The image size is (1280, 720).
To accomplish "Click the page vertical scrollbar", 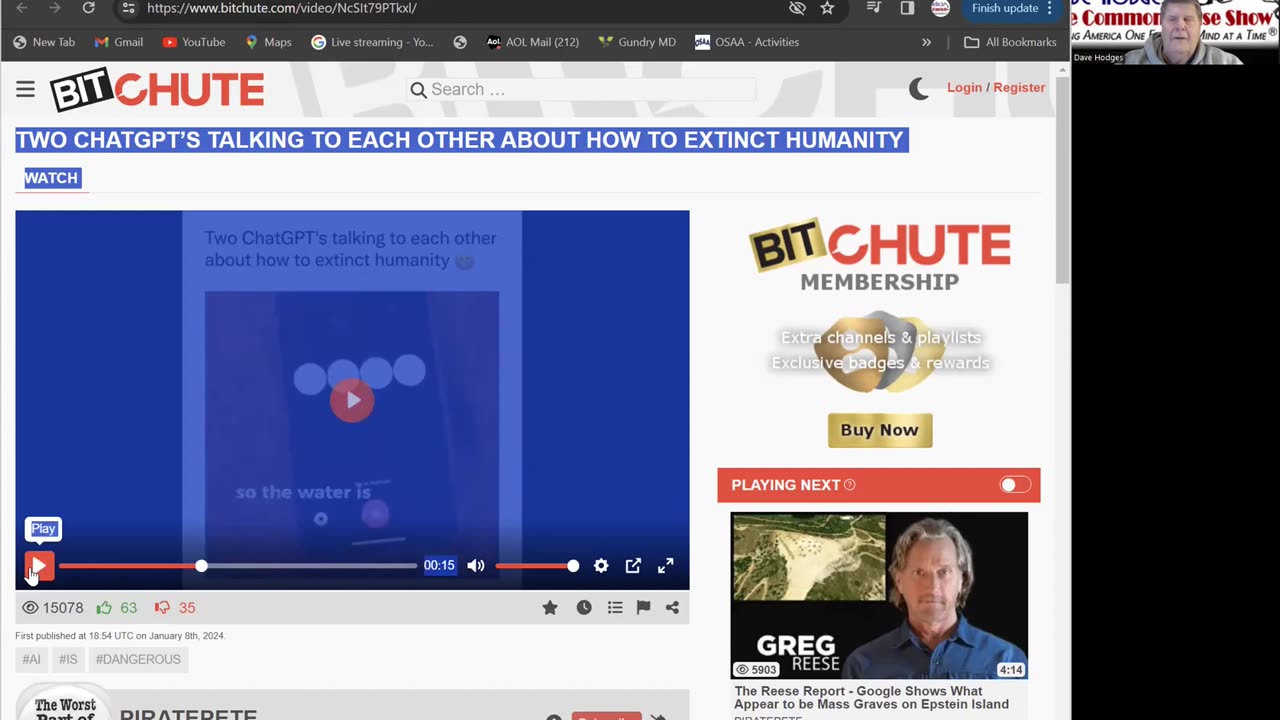I will (1062, 180).
